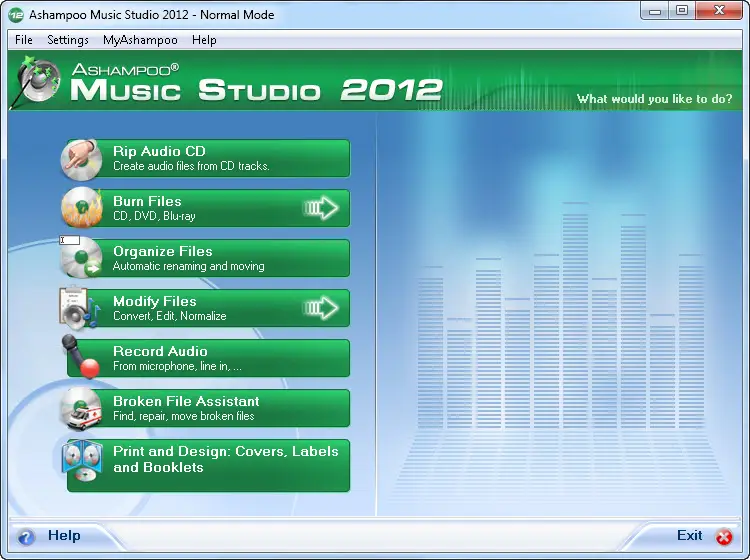Select Rip Audio CD option

click(x=208, y=158)
